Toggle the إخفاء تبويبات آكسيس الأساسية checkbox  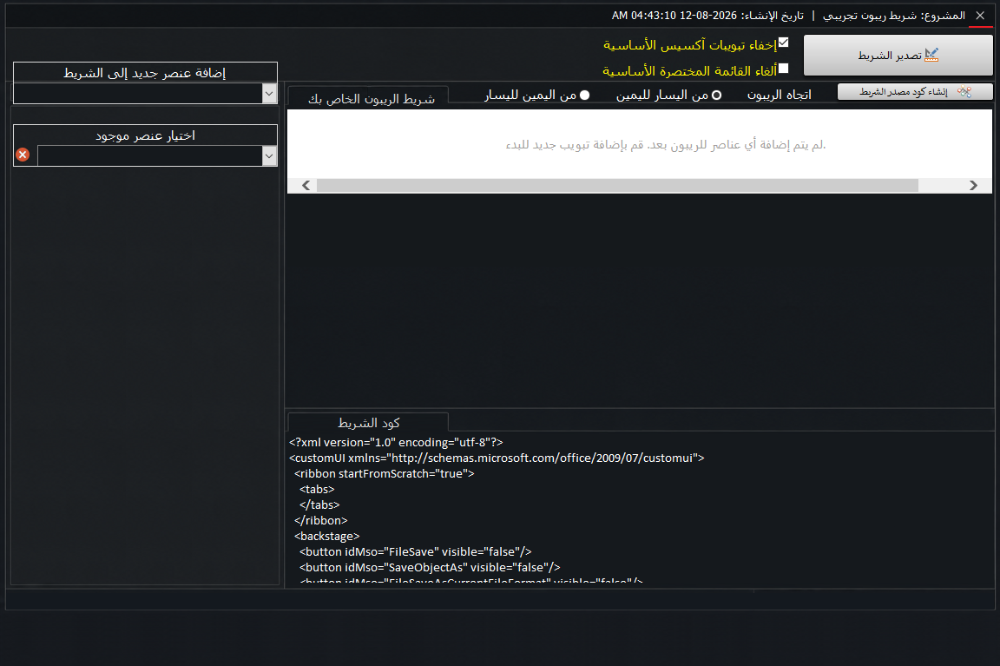(784, 43)
